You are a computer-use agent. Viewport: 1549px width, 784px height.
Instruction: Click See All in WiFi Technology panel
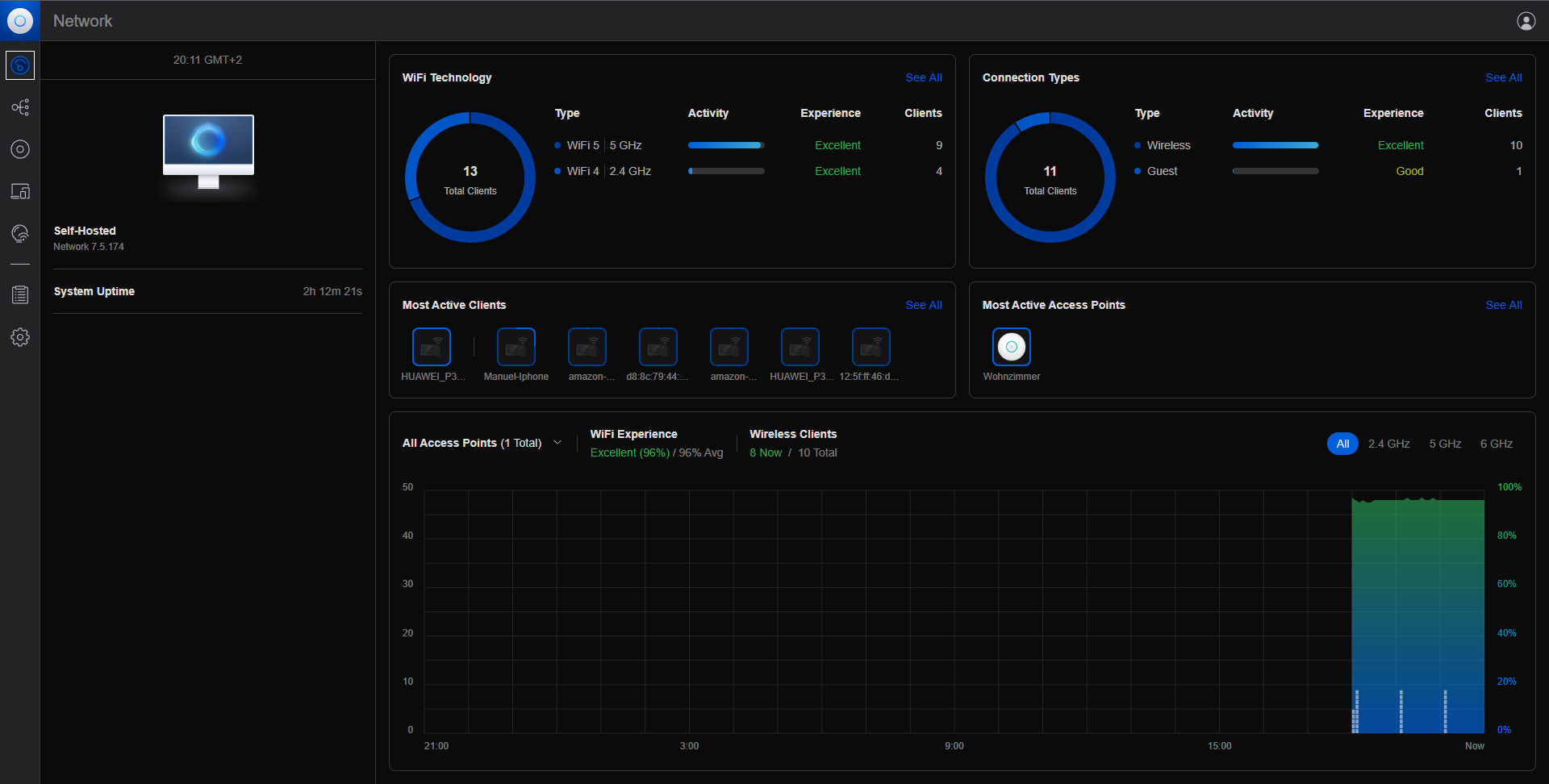[923, 77]
